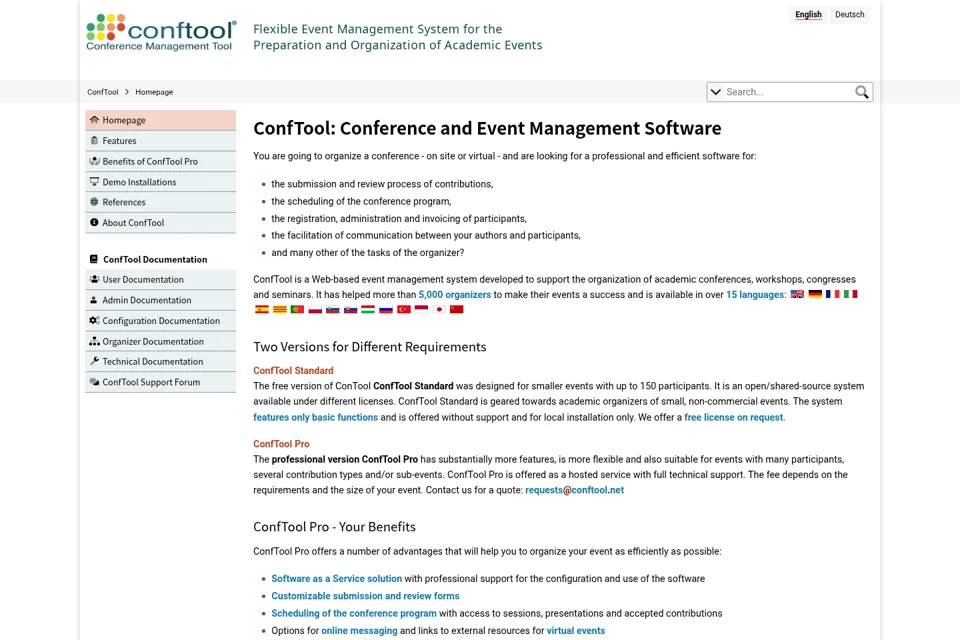Open 'Customizable submission and review forms' link
The width and height of the screenshot is (960, 640).
365,596
